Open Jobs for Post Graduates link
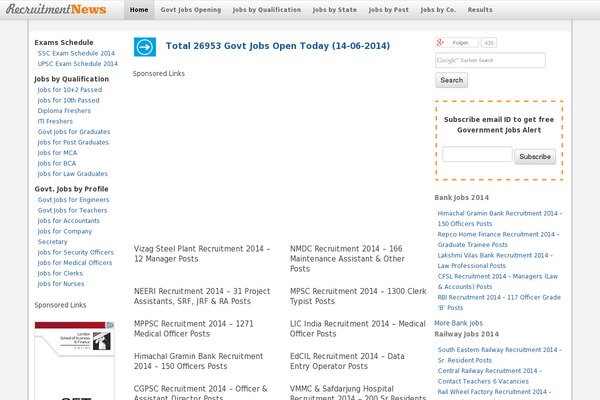The height and width of the screenshot is (400, 600). (73, 142)
